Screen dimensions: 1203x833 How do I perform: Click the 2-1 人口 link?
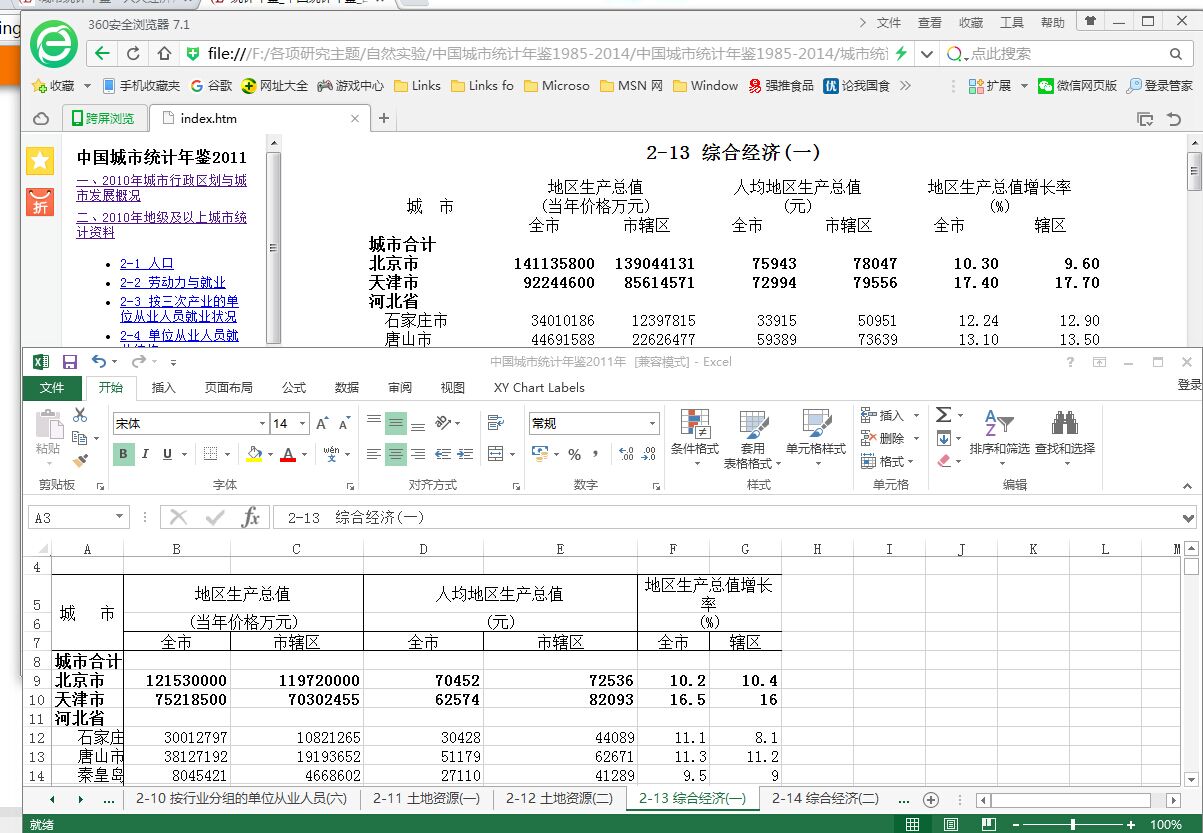pos(147,264)
